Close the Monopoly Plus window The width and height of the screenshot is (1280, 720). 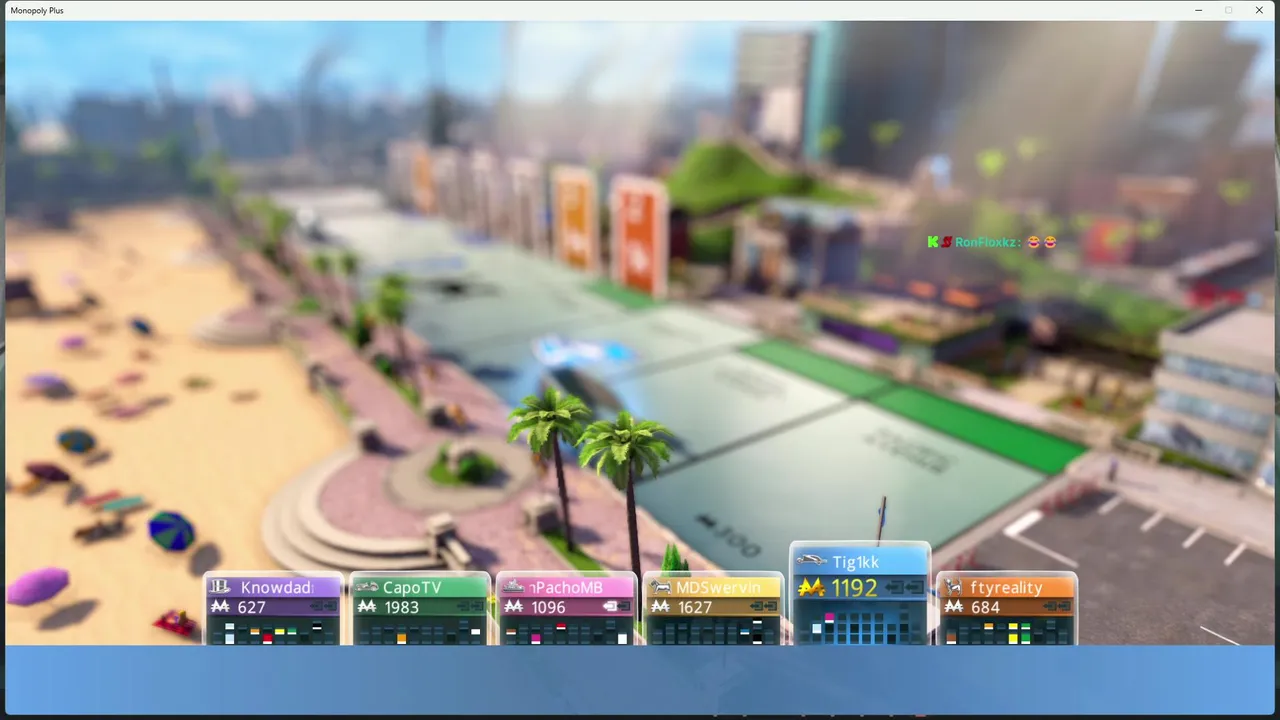[x=1259, y=10]
